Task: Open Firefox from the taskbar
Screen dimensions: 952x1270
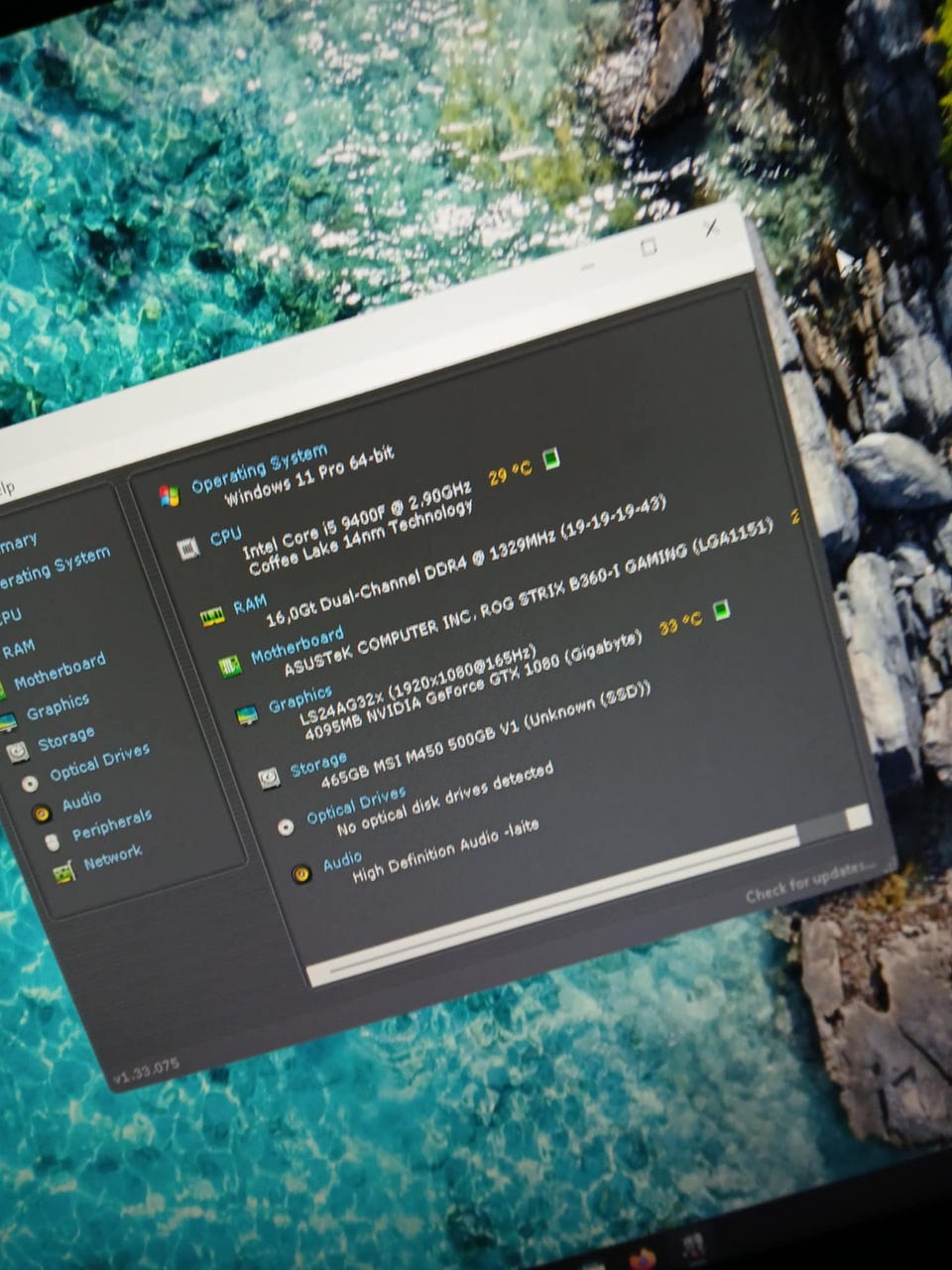Action: tap(643, 1260)
